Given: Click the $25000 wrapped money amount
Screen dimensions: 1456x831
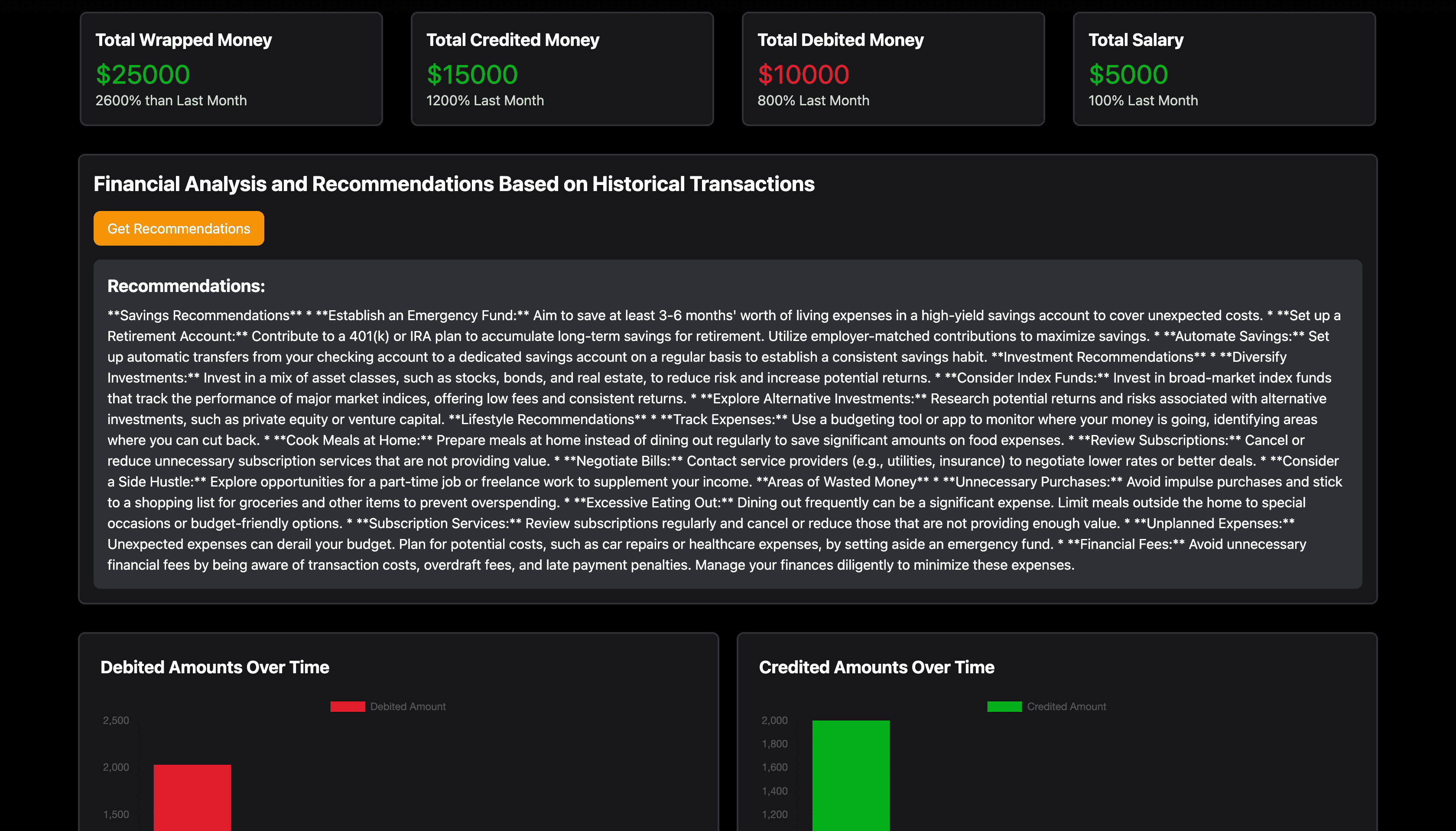Looking at the screenshot, I should pos(143,75).
